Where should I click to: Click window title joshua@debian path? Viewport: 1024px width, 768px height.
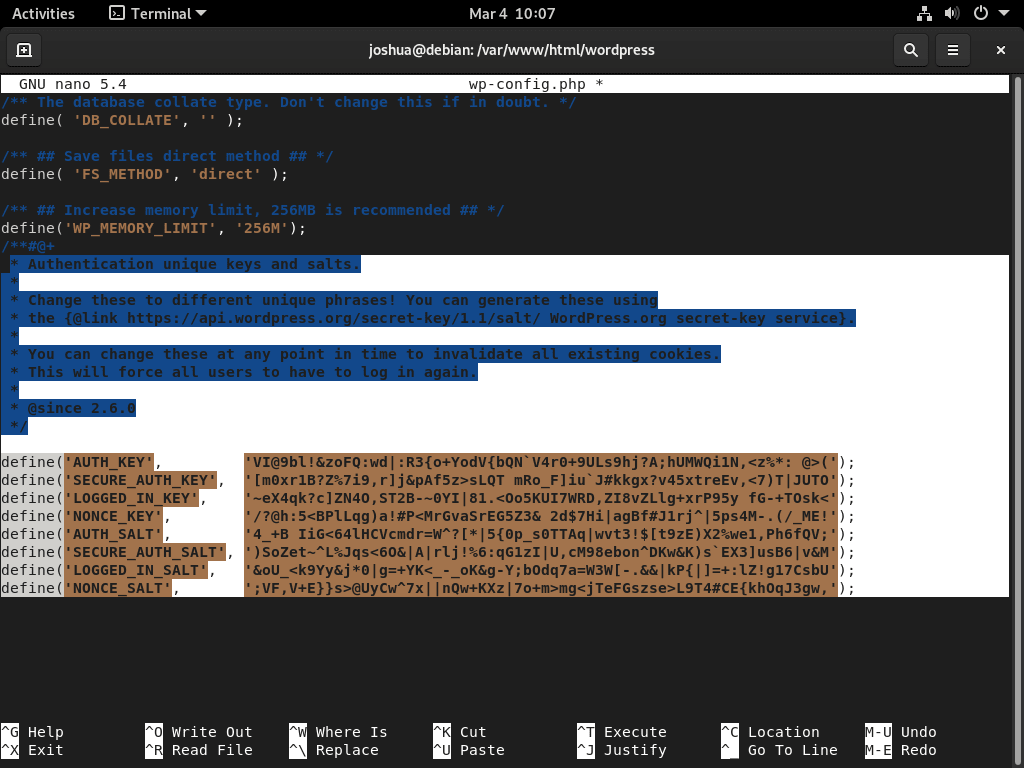point(511,50)
